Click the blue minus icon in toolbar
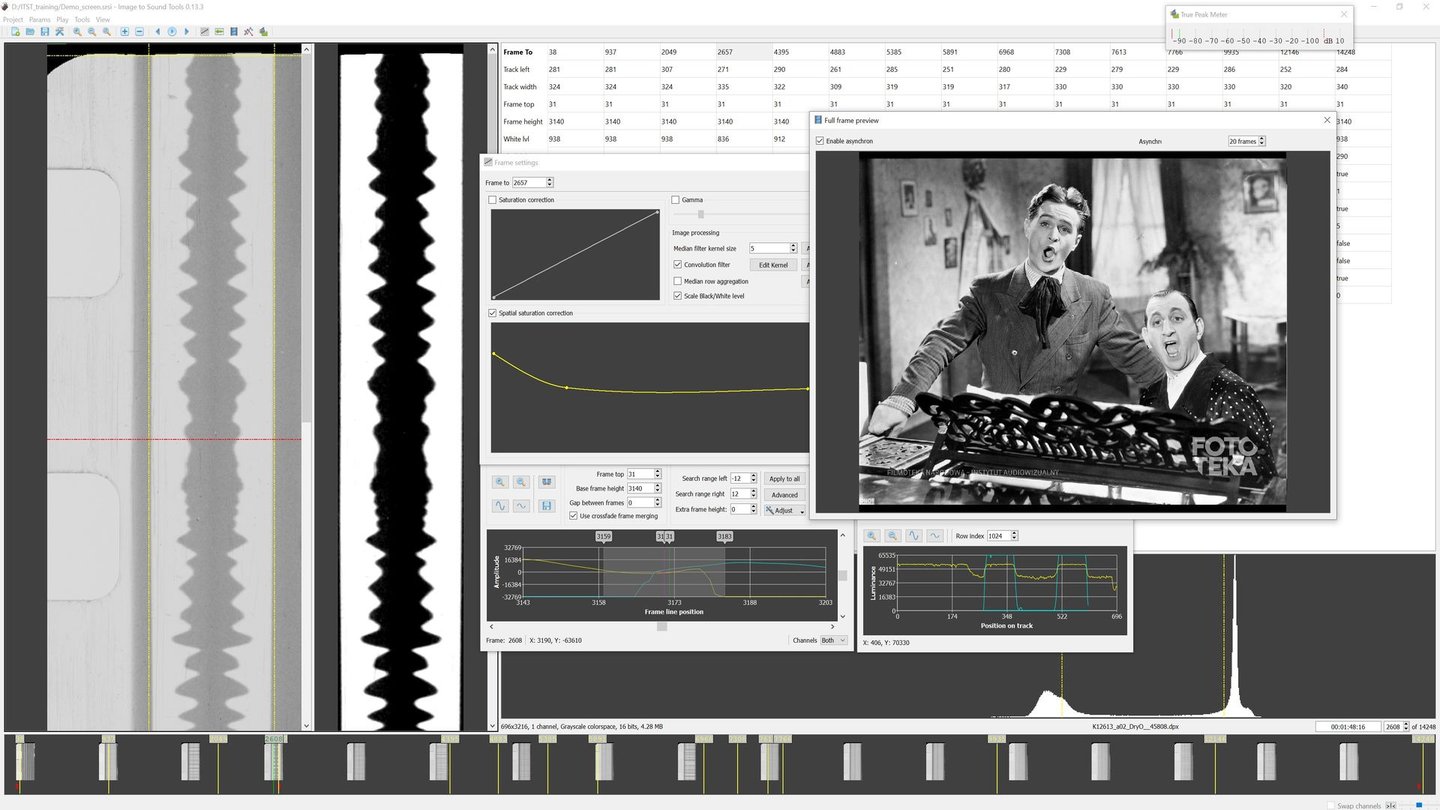This screenshot has width=1440, height=810. (139, 32)
